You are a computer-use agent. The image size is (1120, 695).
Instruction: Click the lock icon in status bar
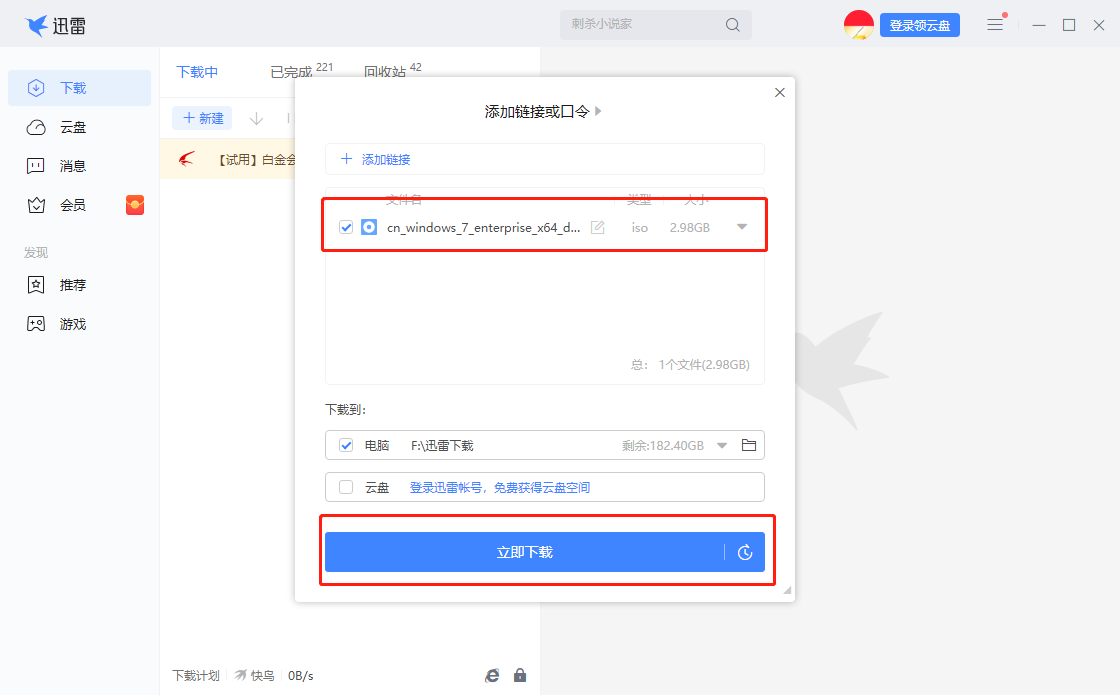tap(520, 675)
